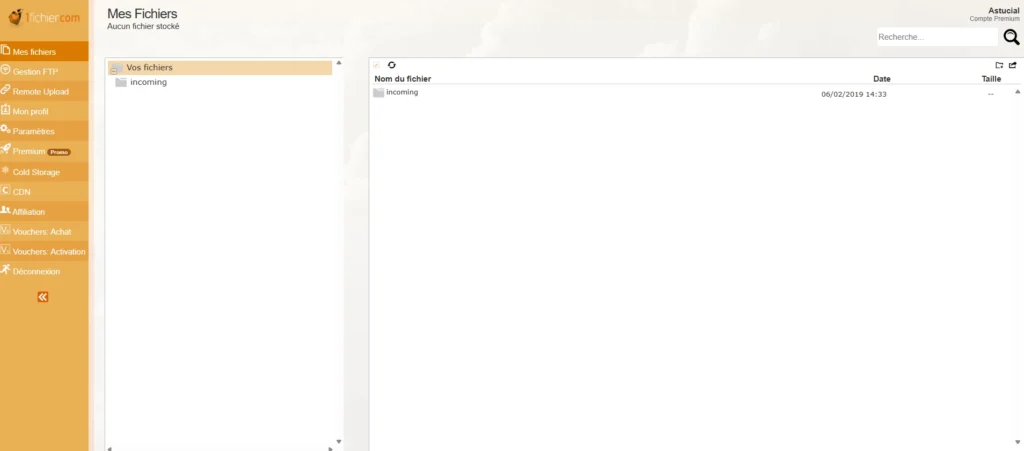Open Gestion FTP from the sidebar

[x=44, y=71]
